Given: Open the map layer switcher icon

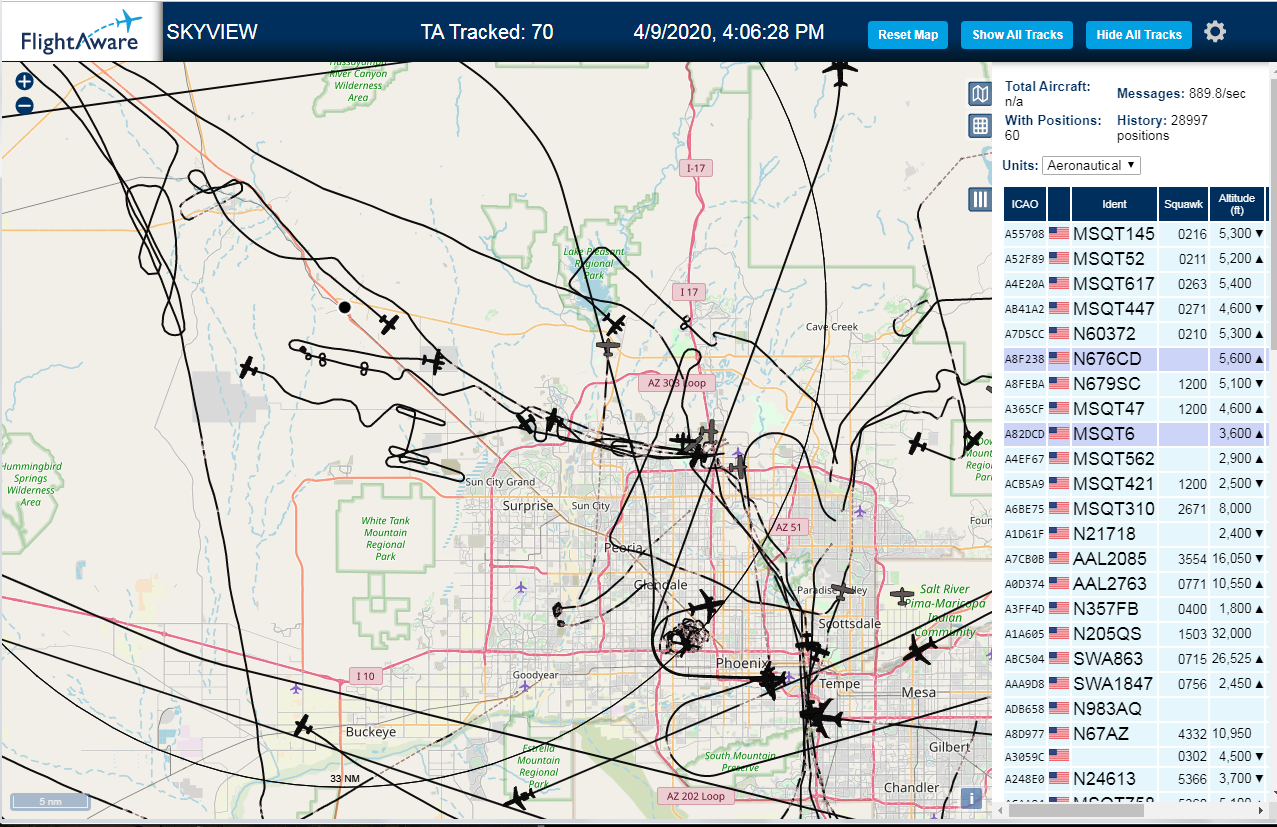Looking at the screenshot, I should point(980,94).
